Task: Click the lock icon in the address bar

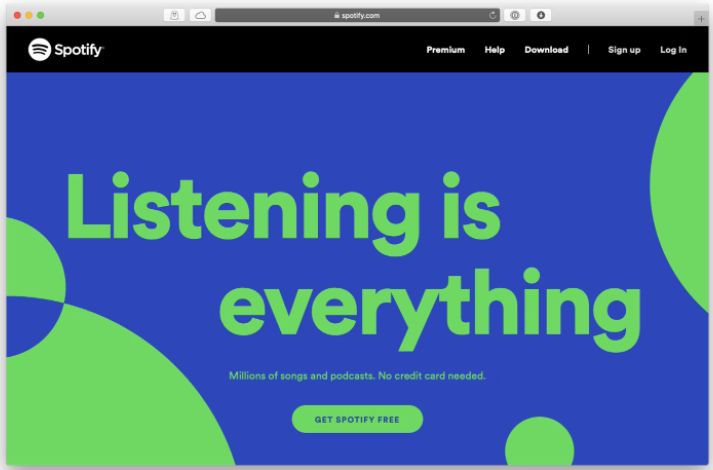Action: click(337, 15)
